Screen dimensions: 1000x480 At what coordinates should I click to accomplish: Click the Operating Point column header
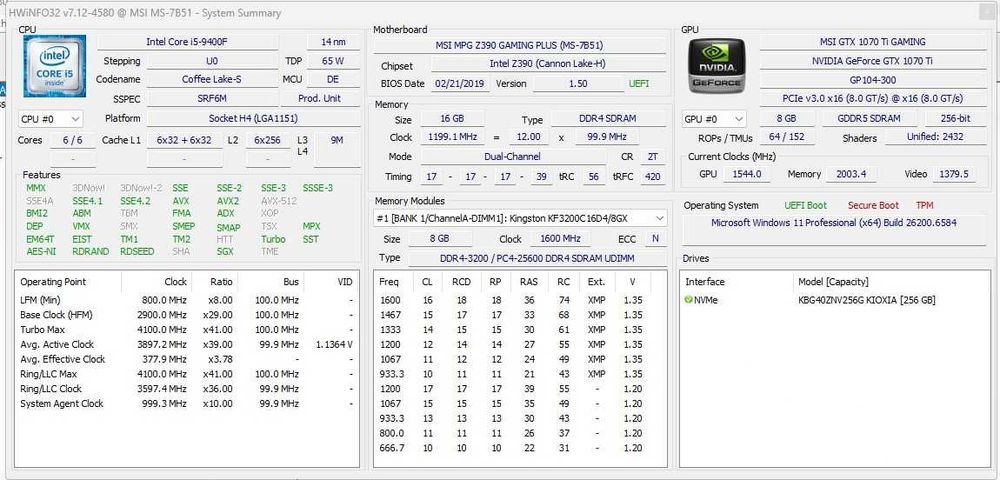(53, 282)
